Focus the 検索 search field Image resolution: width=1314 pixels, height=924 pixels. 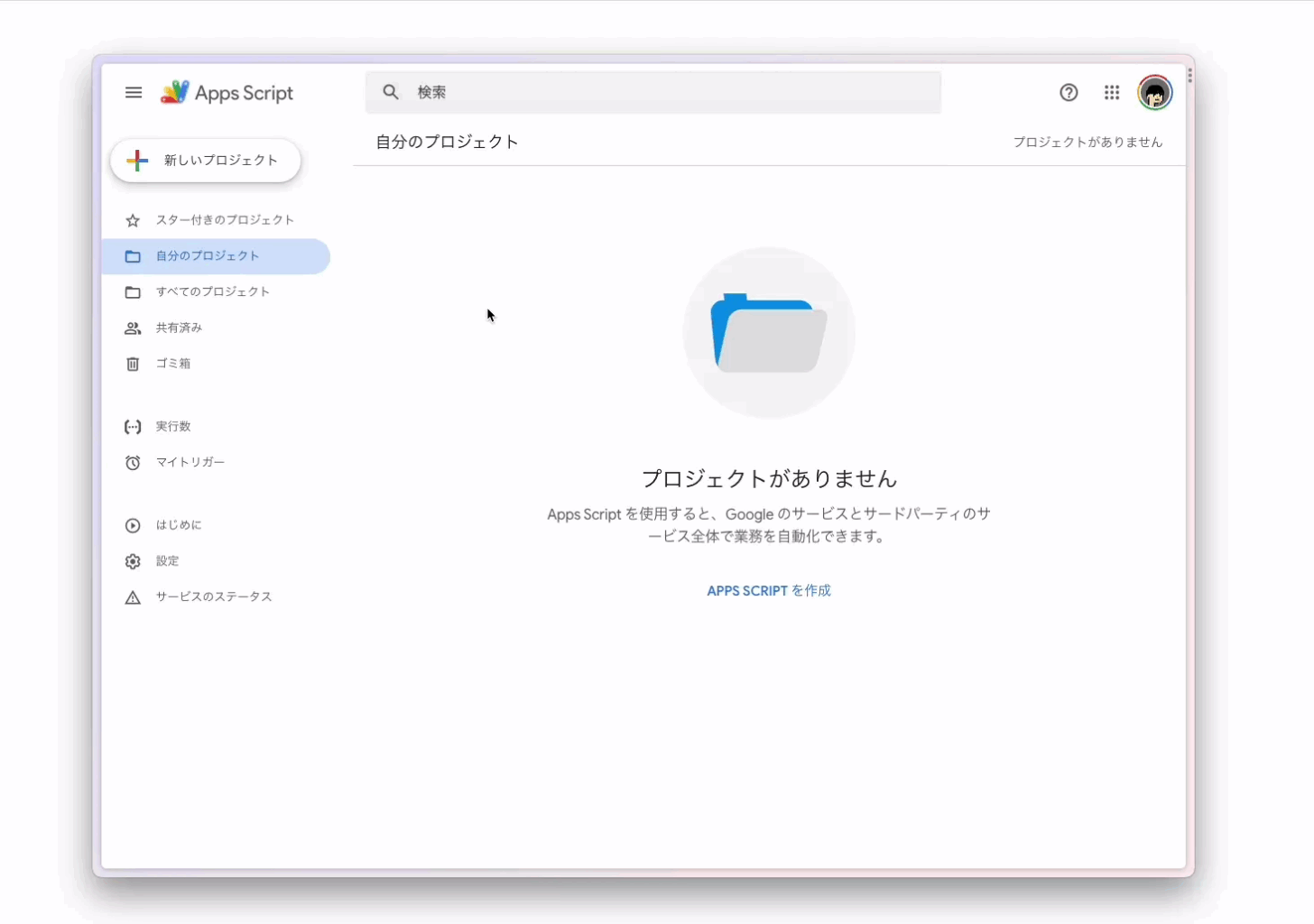pos(653,92)
